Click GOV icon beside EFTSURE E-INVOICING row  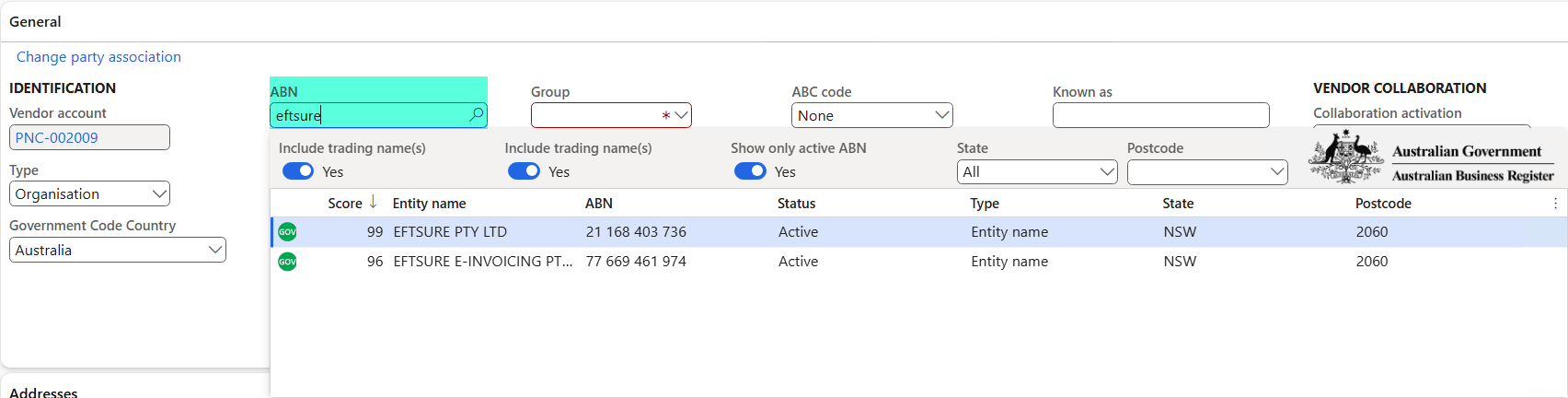[287, 262]
